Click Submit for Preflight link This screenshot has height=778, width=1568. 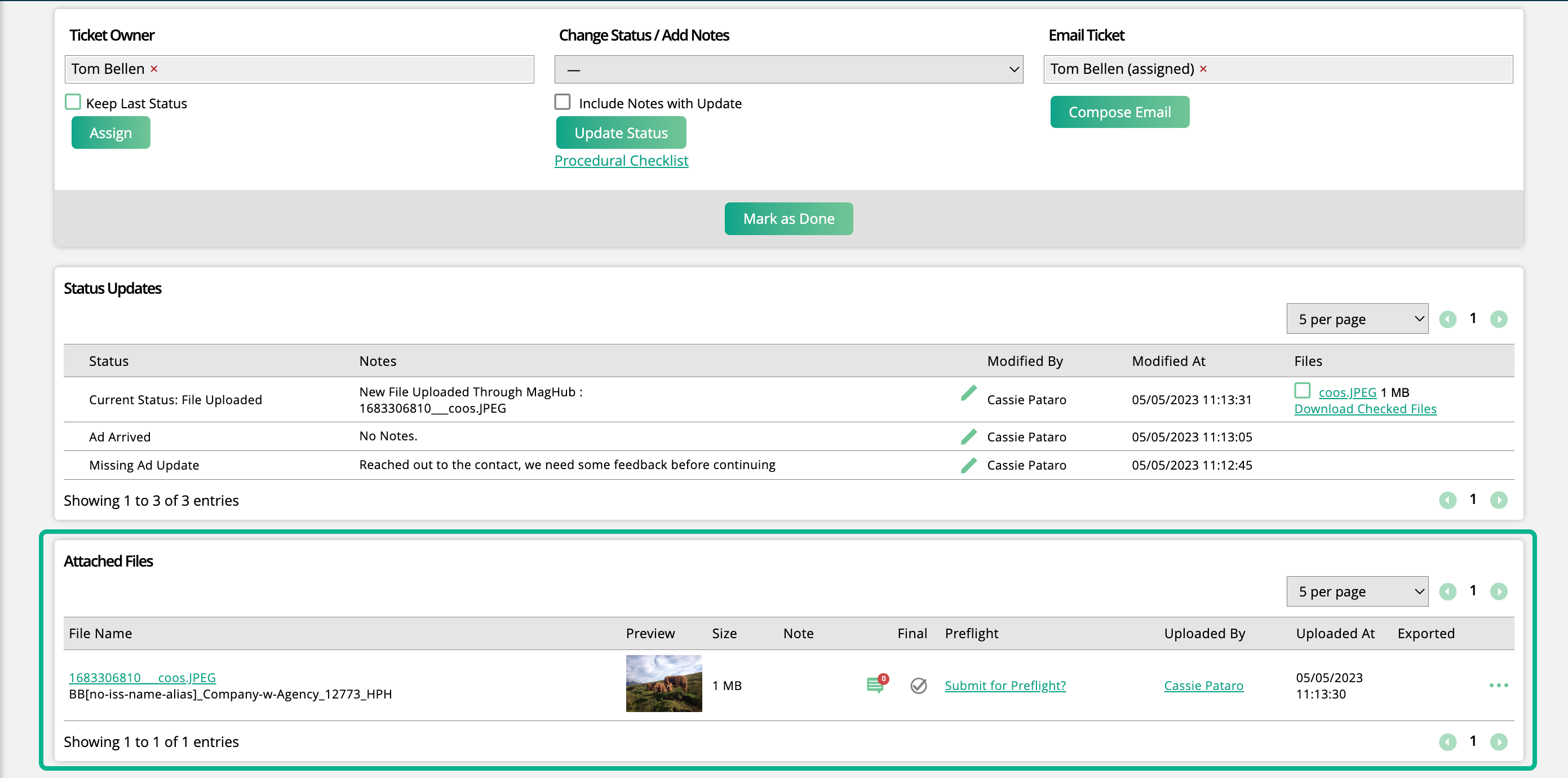pos(1005,685)
